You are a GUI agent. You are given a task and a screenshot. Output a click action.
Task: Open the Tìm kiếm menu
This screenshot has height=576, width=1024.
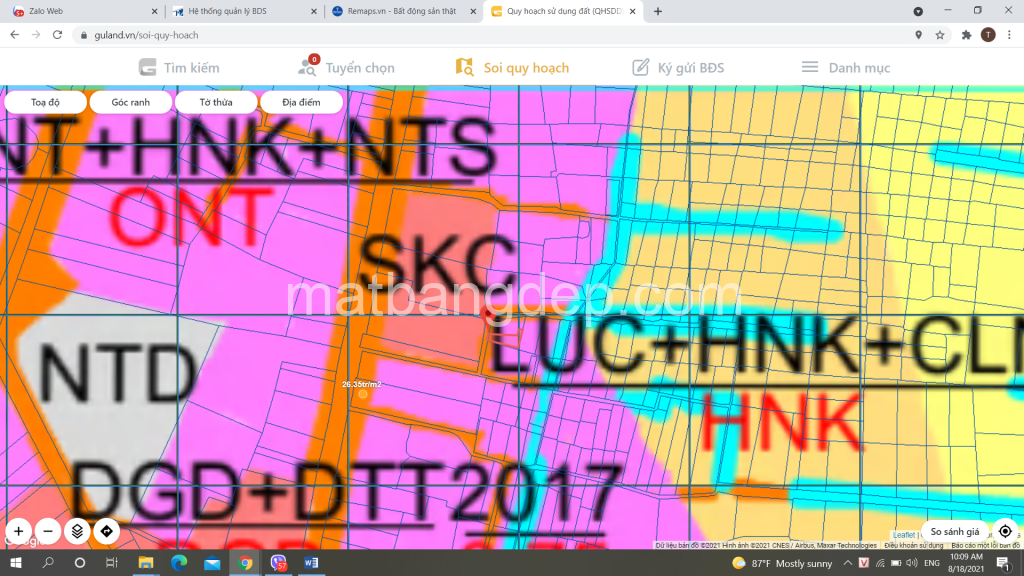pos(179,67)
